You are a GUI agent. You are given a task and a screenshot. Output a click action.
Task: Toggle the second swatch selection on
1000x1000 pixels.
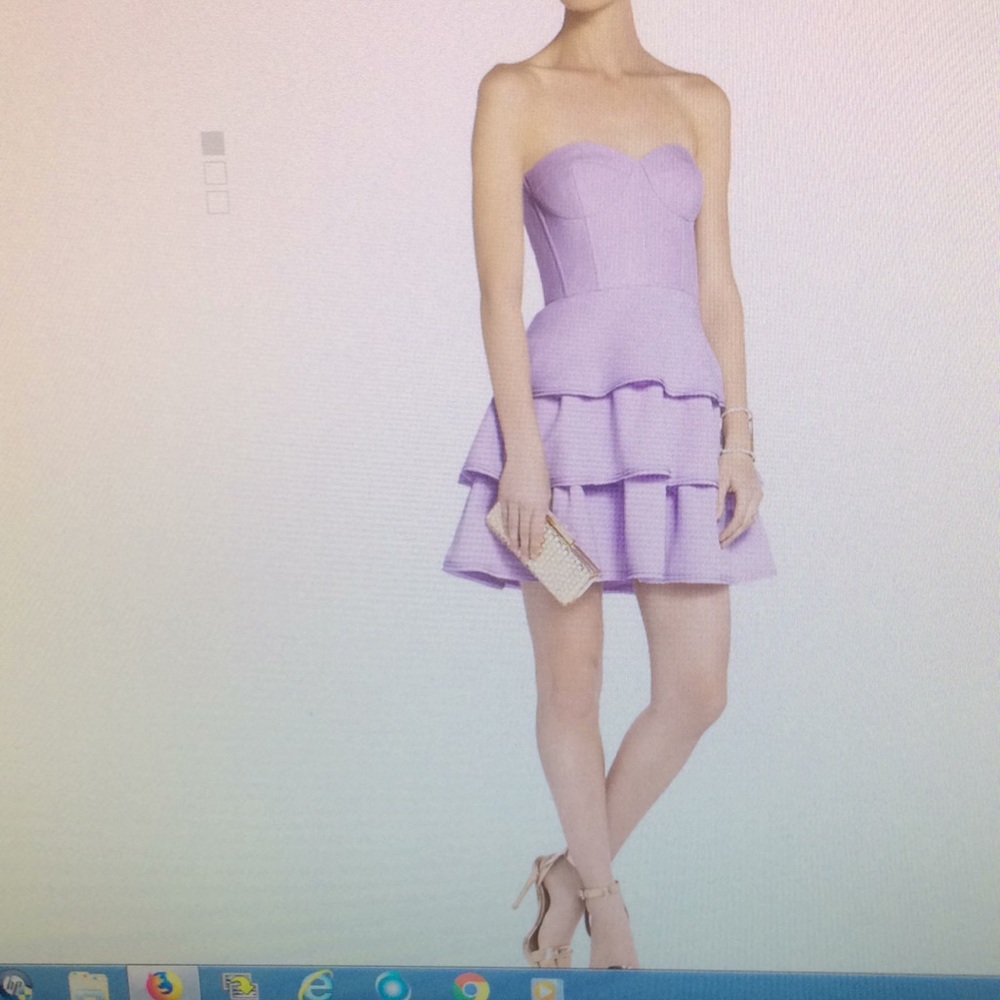click(x=215, y=172)
